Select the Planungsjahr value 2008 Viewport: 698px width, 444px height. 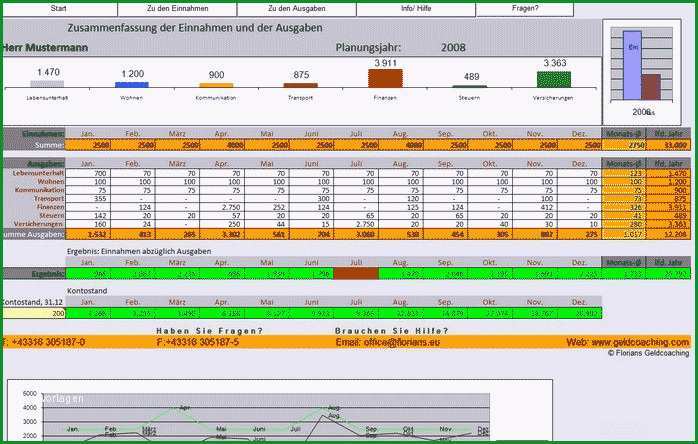(x=453, y=48)
